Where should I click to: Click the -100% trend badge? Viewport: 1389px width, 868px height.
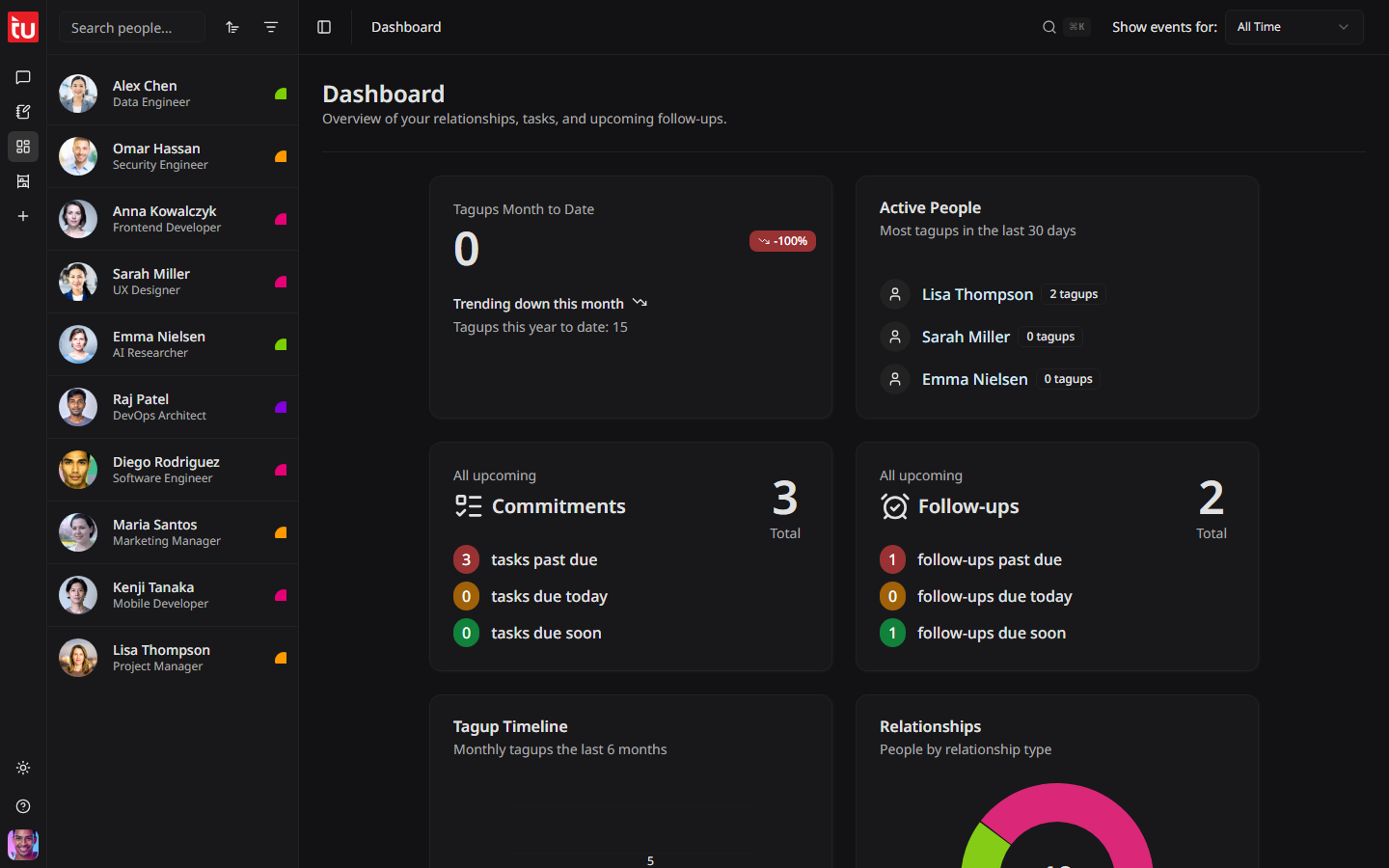(x=782, y=241)
